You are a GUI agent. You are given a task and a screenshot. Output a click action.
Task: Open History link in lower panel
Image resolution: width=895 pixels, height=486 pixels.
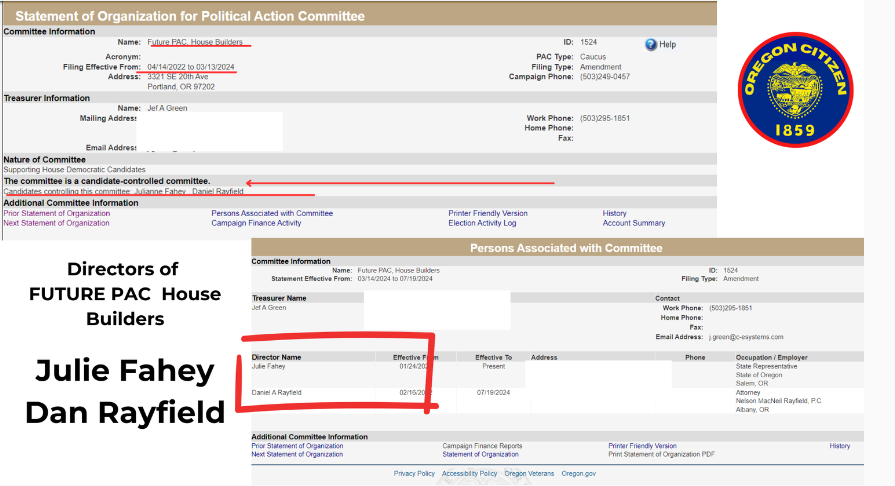tap(840, 446)
